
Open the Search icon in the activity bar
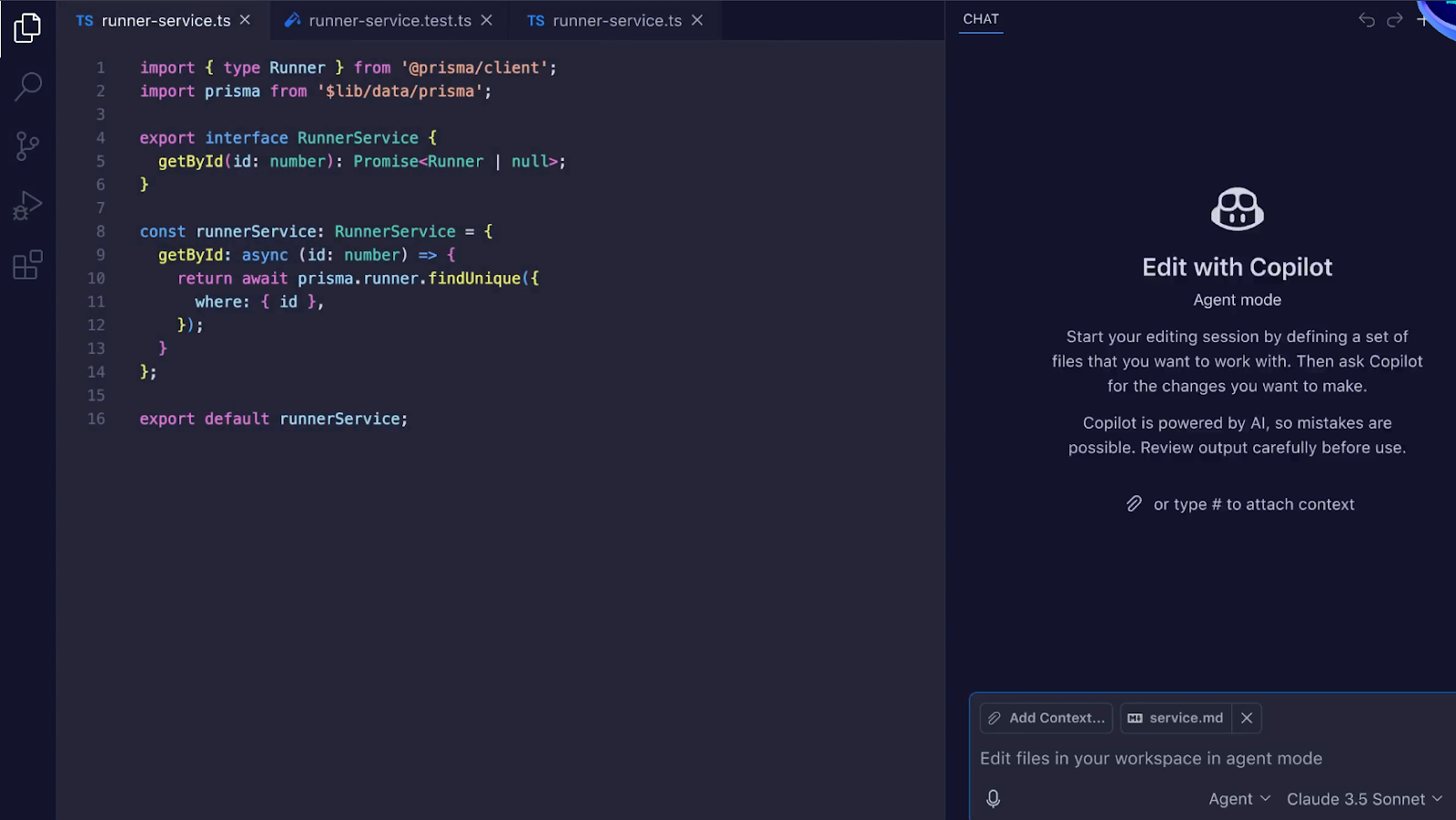pyautogui.click(x=26, y=86)
